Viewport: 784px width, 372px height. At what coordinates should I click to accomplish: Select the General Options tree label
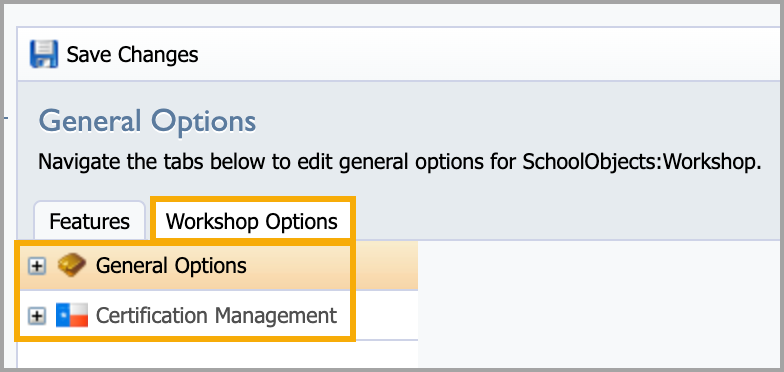click(171, 266)
